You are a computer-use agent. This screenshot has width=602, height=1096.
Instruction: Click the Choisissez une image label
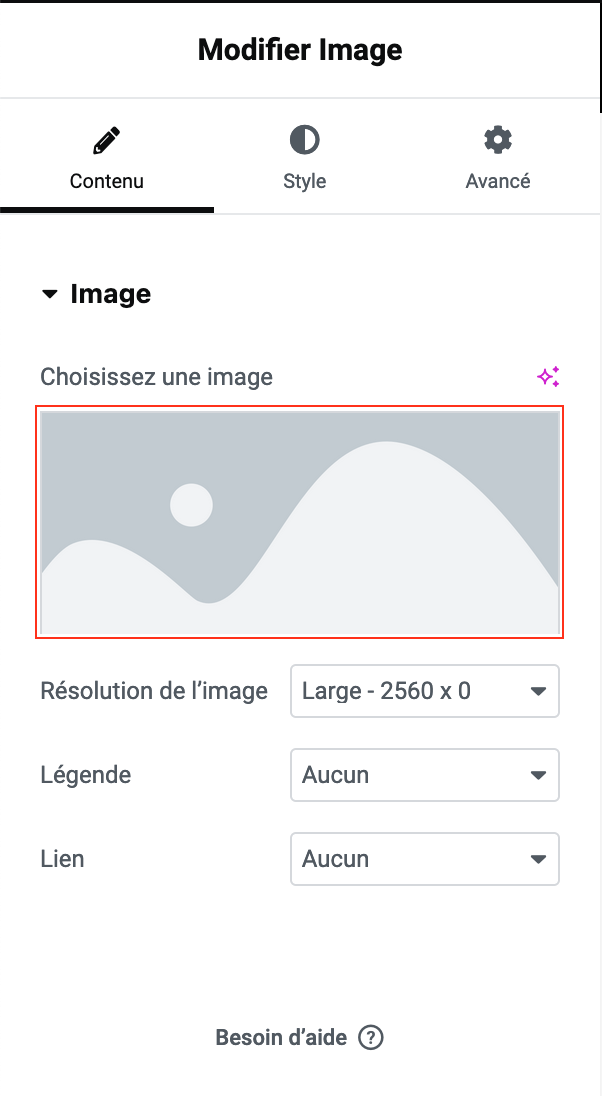pyautogui.click(x=156, y=377)
